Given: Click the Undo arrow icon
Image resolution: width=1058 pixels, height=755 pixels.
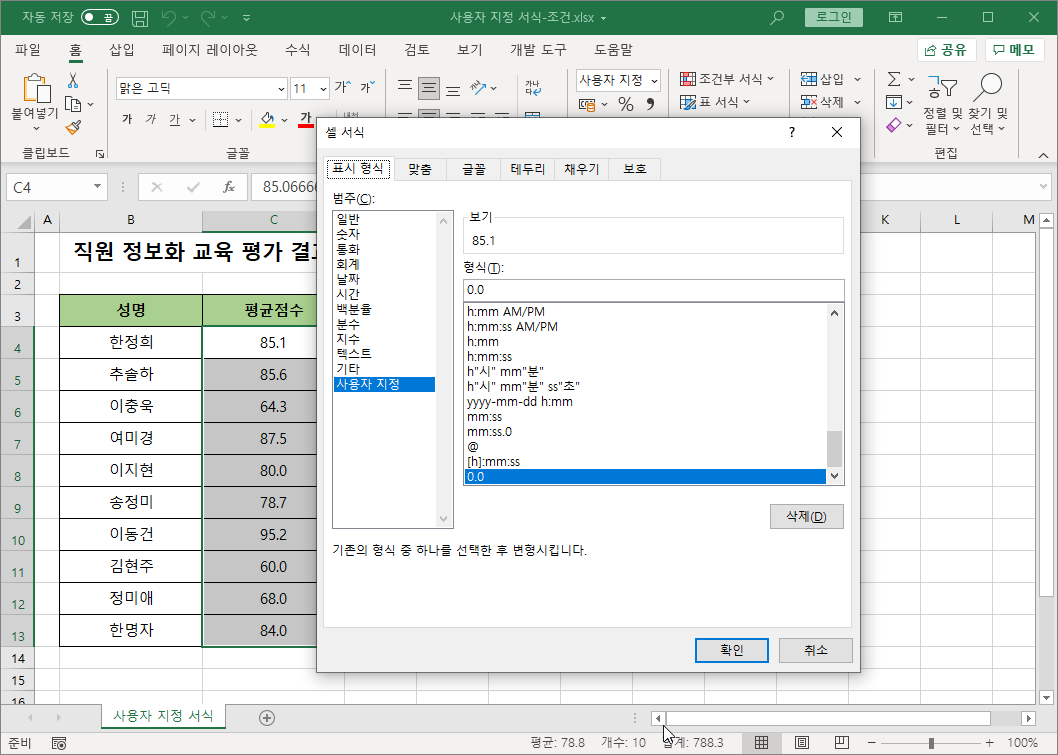Looking at the screenshot, I should (169, 18).
